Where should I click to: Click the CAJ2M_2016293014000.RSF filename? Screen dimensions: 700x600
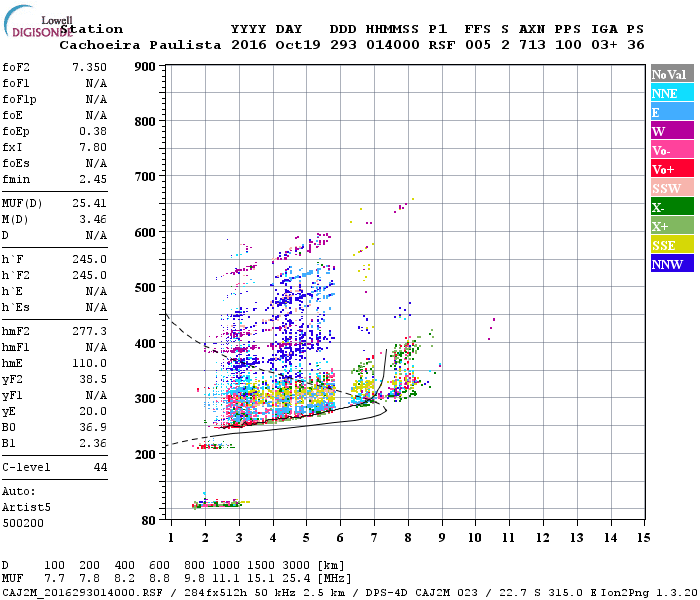[82, 593]
